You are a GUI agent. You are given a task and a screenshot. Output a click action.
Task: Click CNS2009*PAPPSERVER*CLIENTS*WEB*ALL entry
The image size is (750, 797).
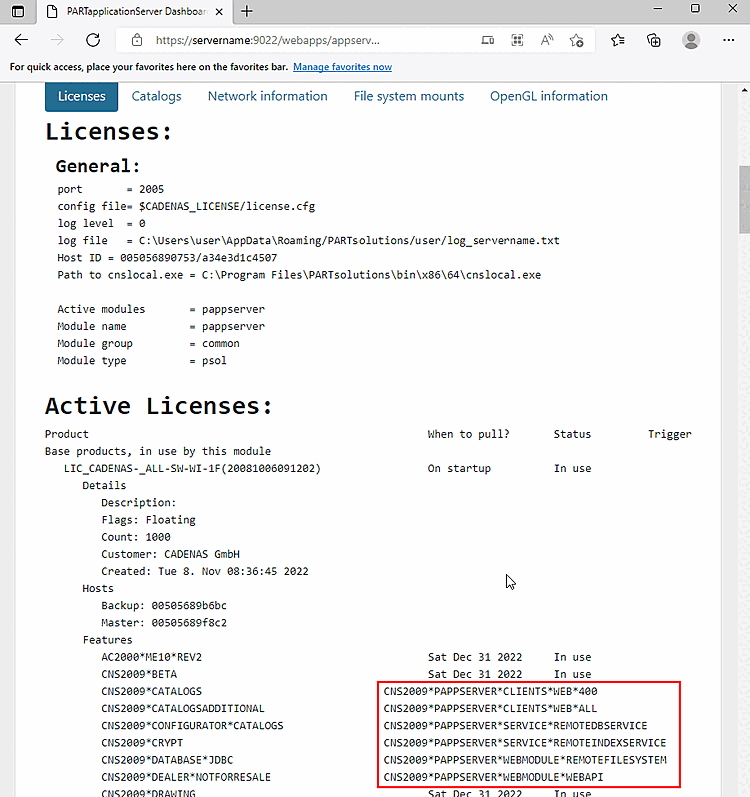[x=490, y=709]
